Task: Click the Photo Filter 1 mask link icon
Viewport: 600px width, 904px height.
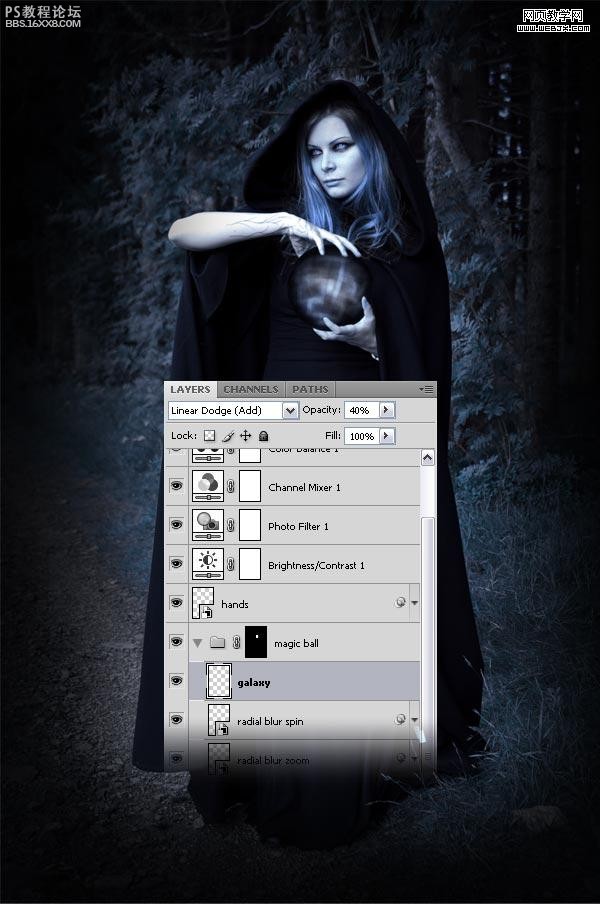Action: 231,526
